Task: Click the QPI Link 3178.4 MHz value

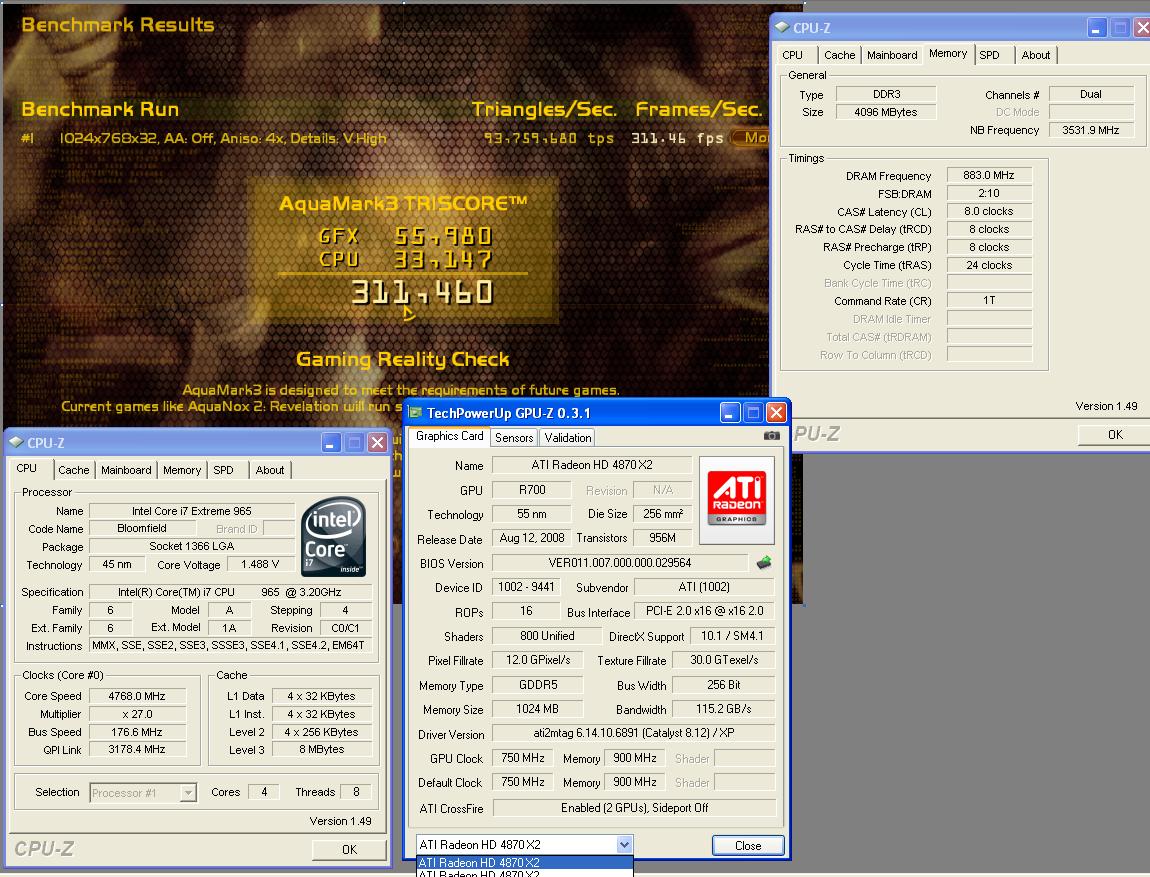Action: pos(137,749)
